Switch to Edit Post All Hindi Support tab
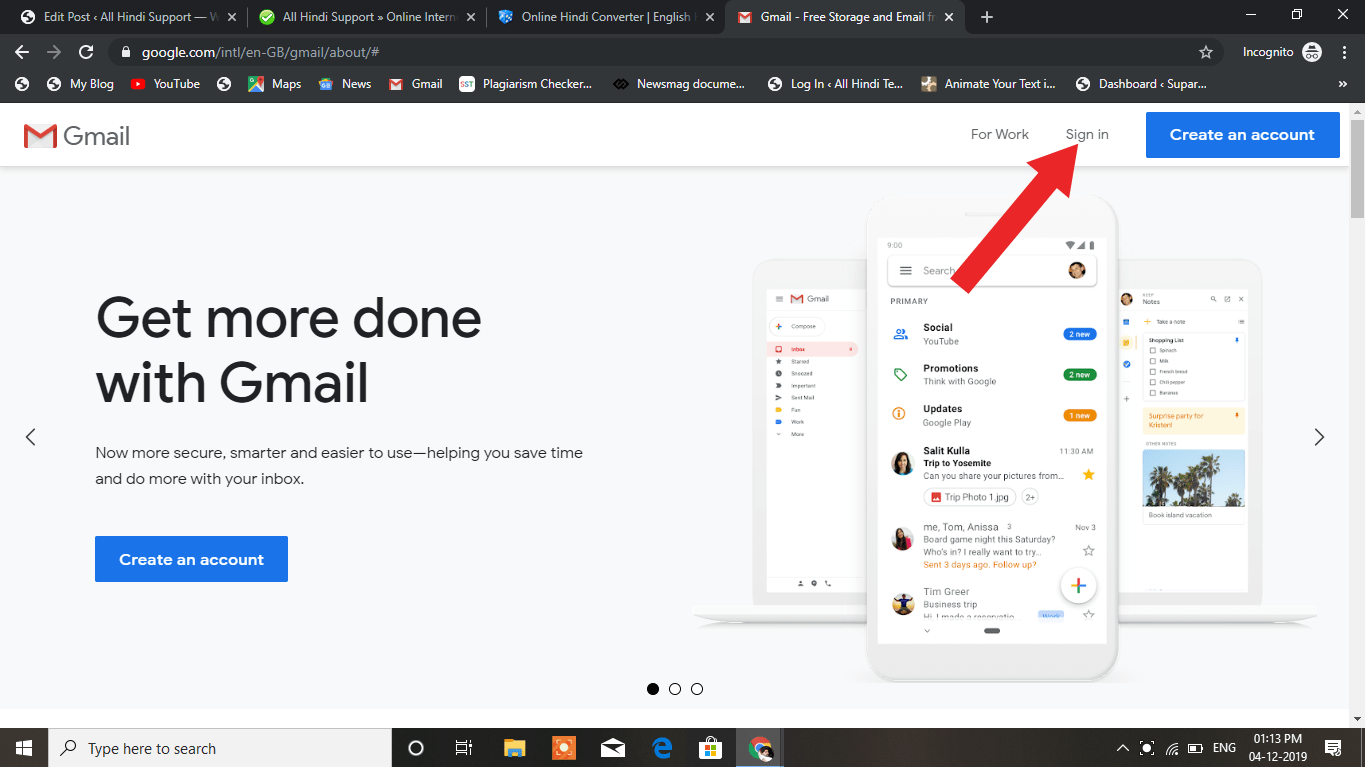Screen dimensions: 1365x767 tap(128, 17)
